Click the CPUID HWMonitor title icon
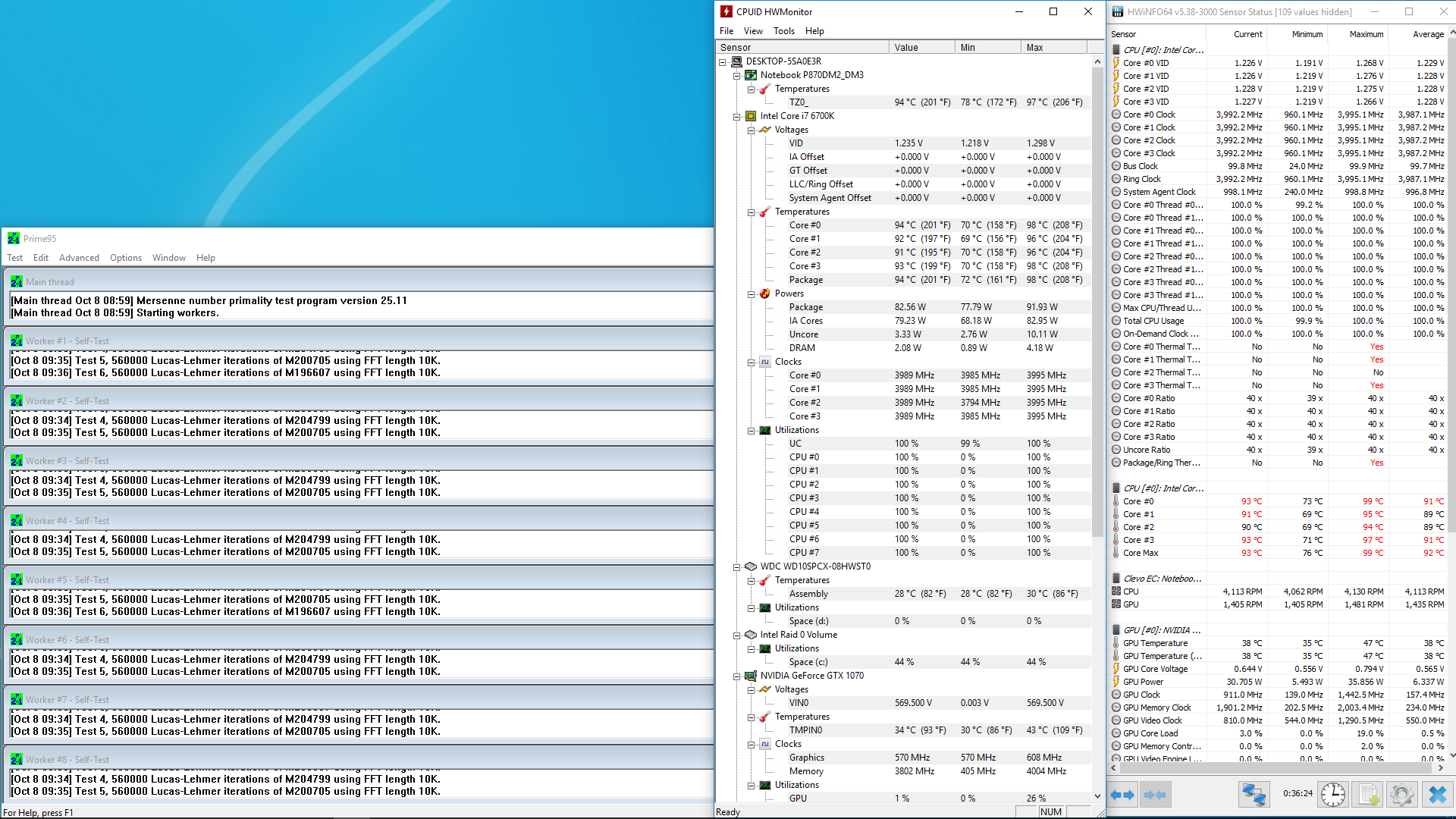Screen dimensions: 1456x819 (x=726, y=11)
